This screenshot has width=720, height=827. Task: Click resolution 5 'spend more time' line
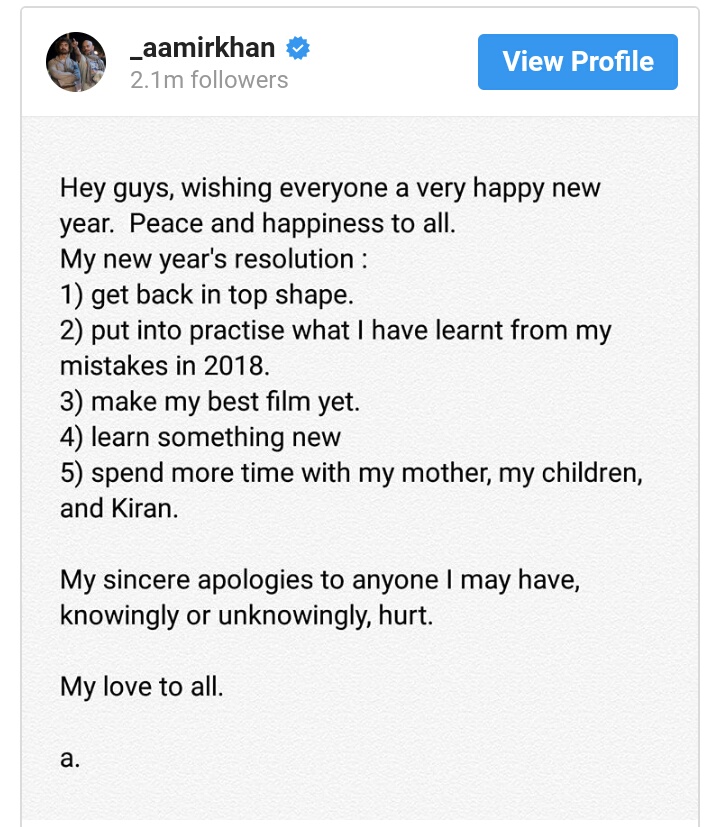point(351,473)
